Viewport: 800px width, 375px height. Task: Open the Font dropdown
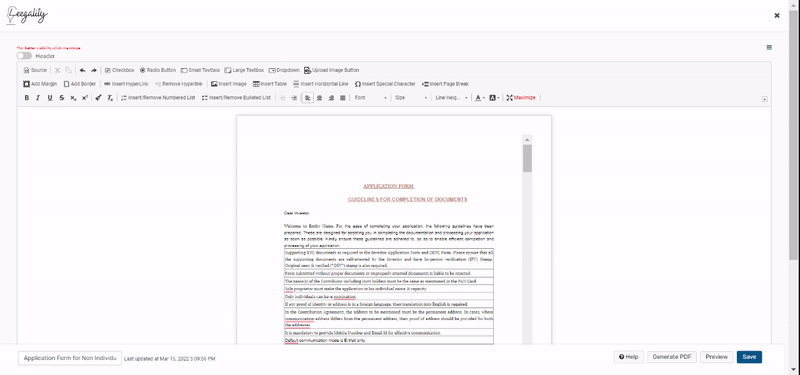[x=371, y=97]
